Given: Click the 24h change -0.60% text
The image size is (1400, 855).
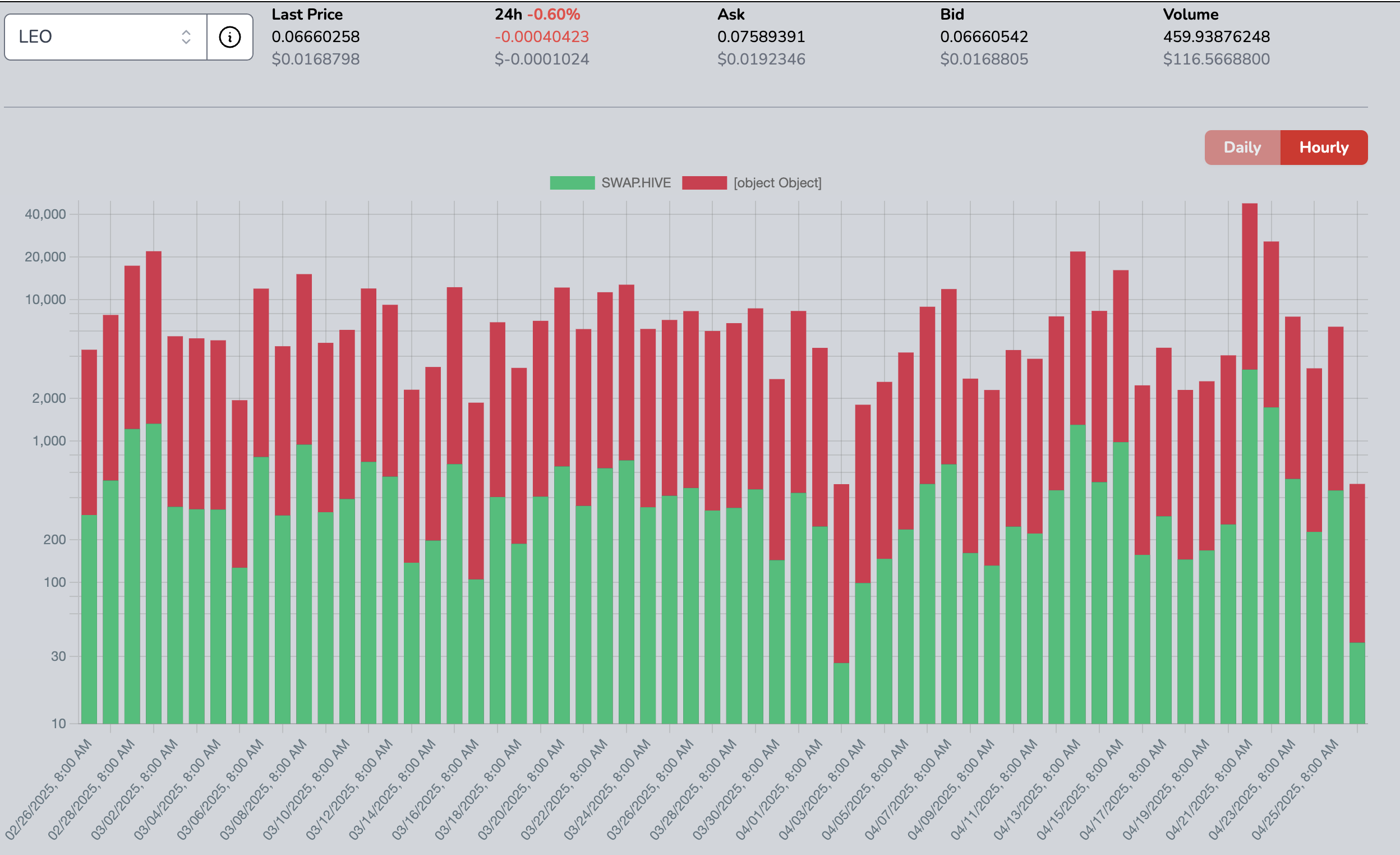Looking at the screenshot, I should coord(554,14).
